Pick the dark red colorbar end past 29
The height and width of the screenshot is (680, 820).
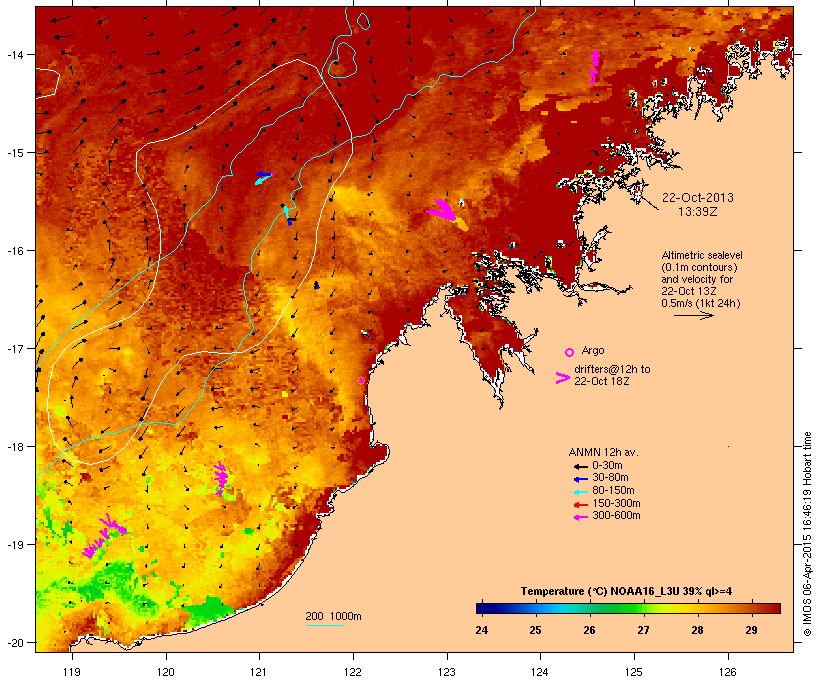pyautogui.click(x=775, y=608)
